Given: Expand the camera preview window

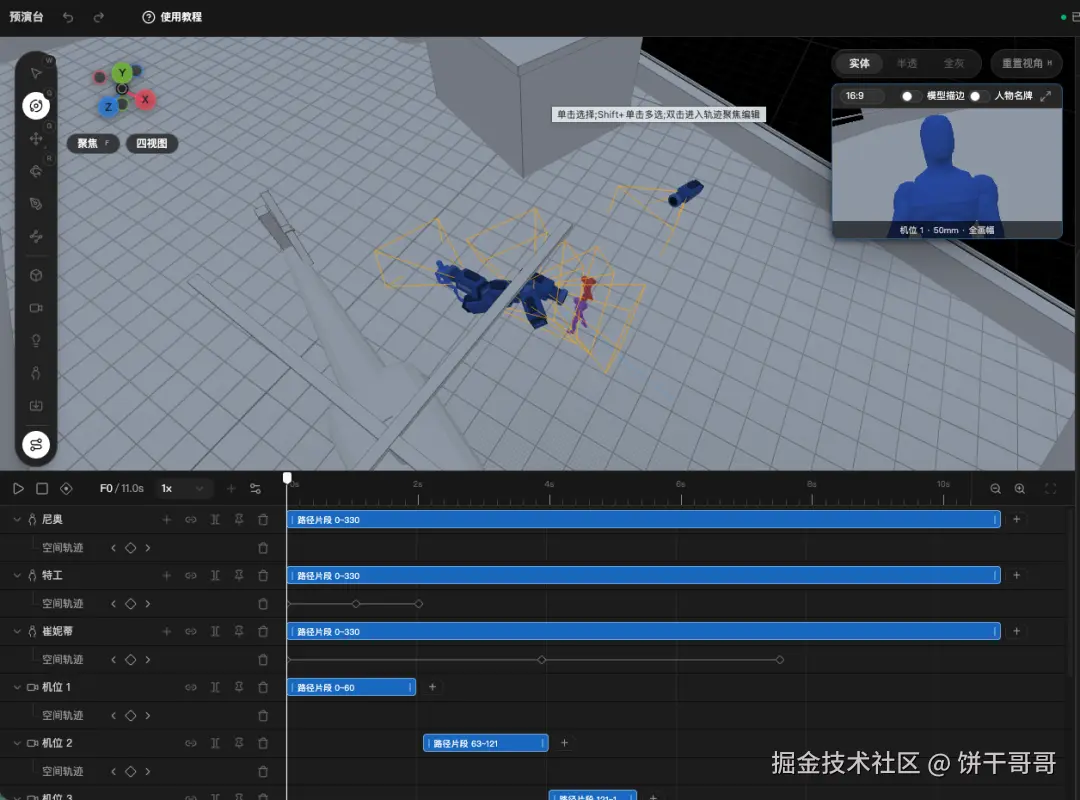Looking at the screenshot, I should [x=1046, y=96].
